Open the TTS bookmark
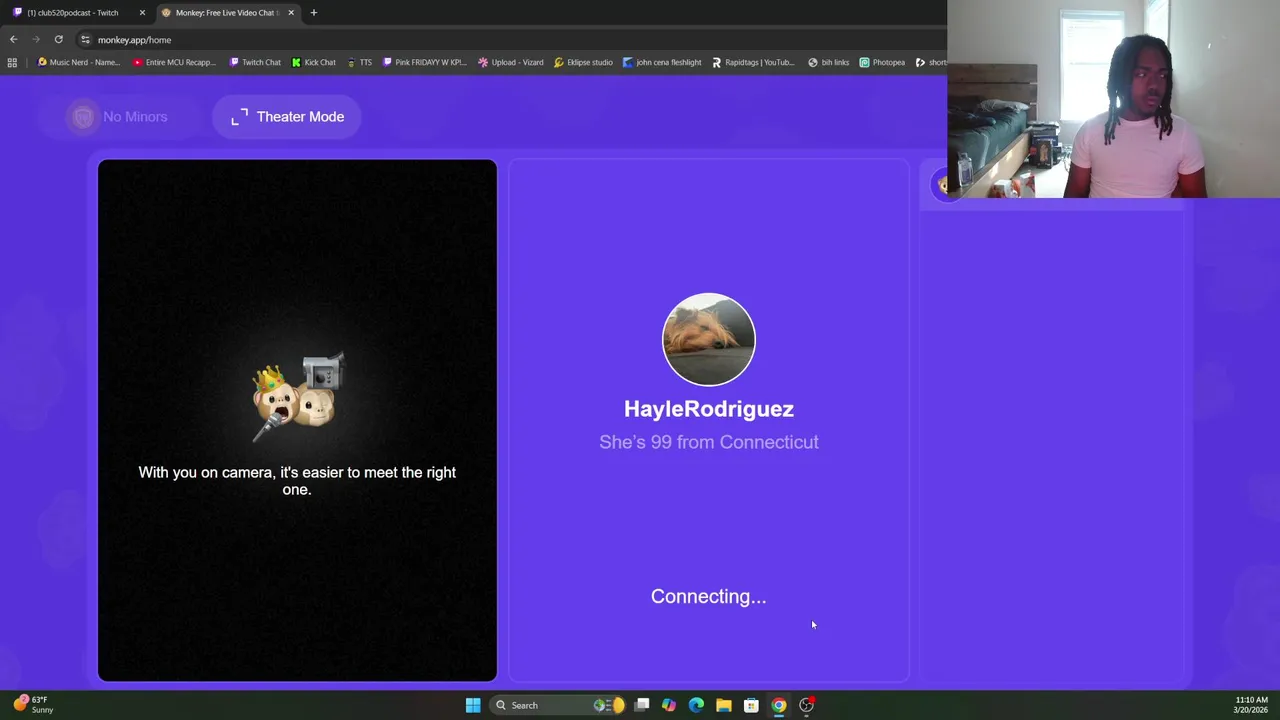 [359, 62]
